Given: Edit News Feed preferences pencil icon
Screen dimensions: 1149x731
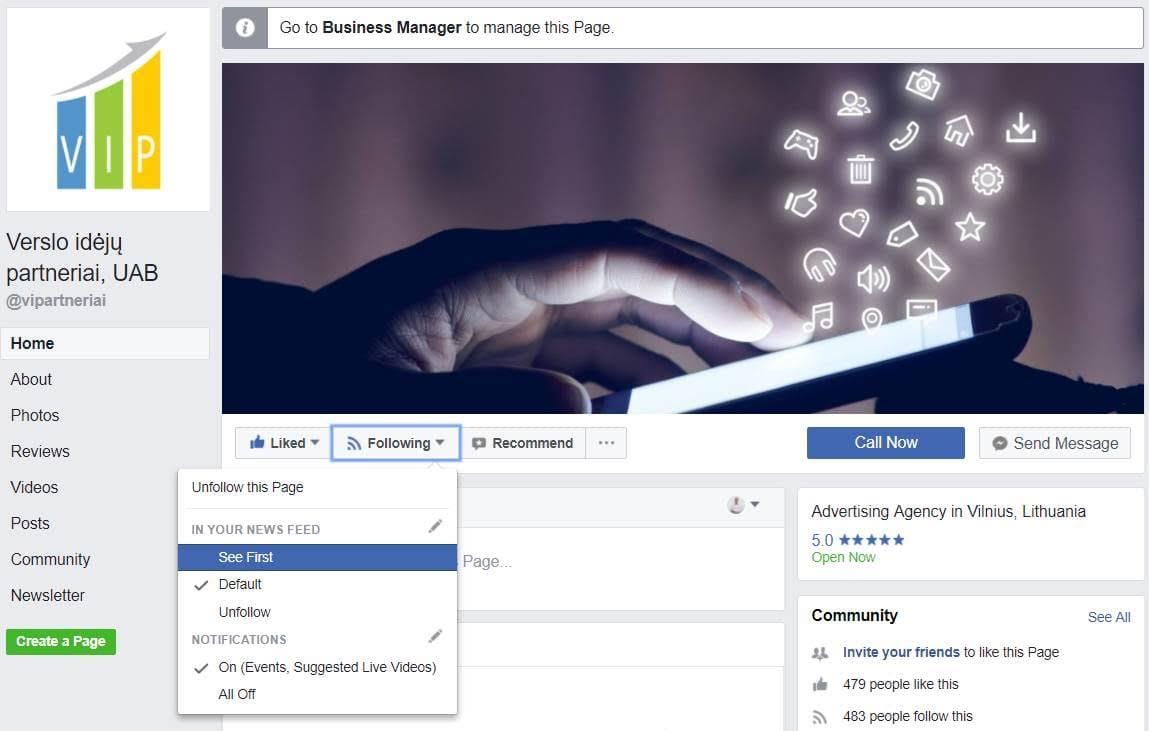Looking at the screenshot, I should (435, 527).
